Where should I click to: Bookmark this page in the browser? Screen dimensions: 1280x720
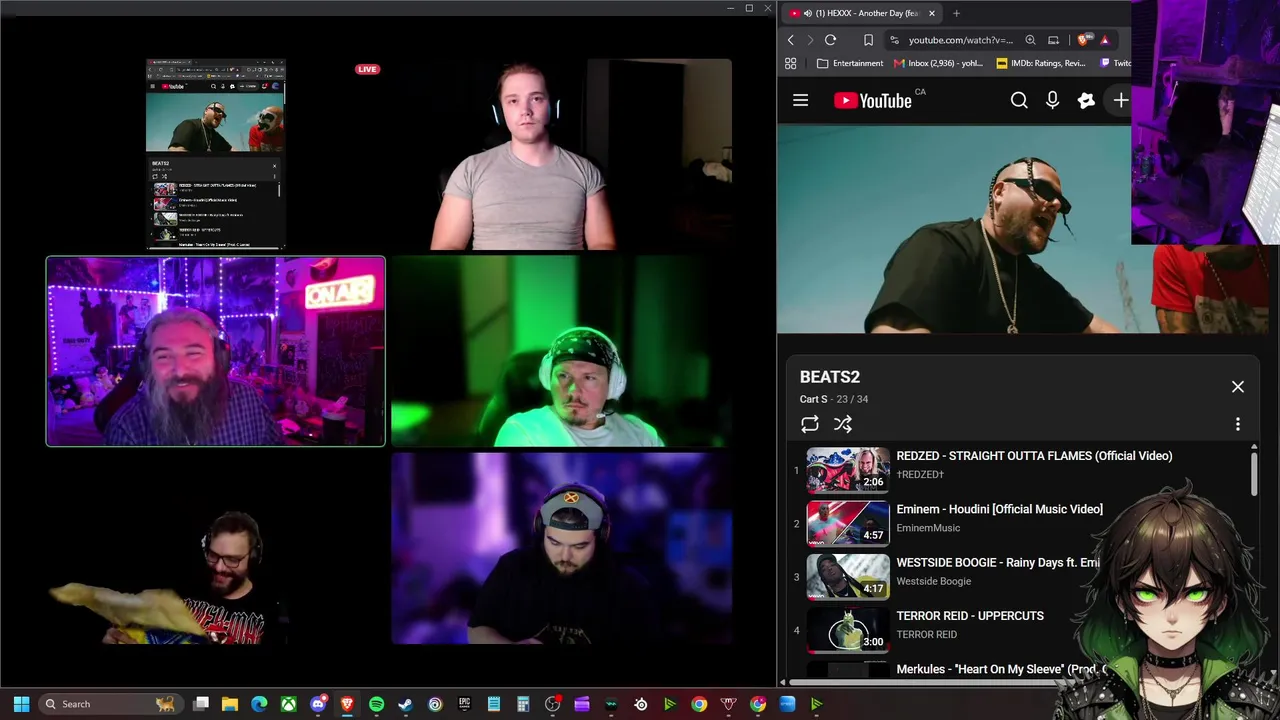click(868, 40)
